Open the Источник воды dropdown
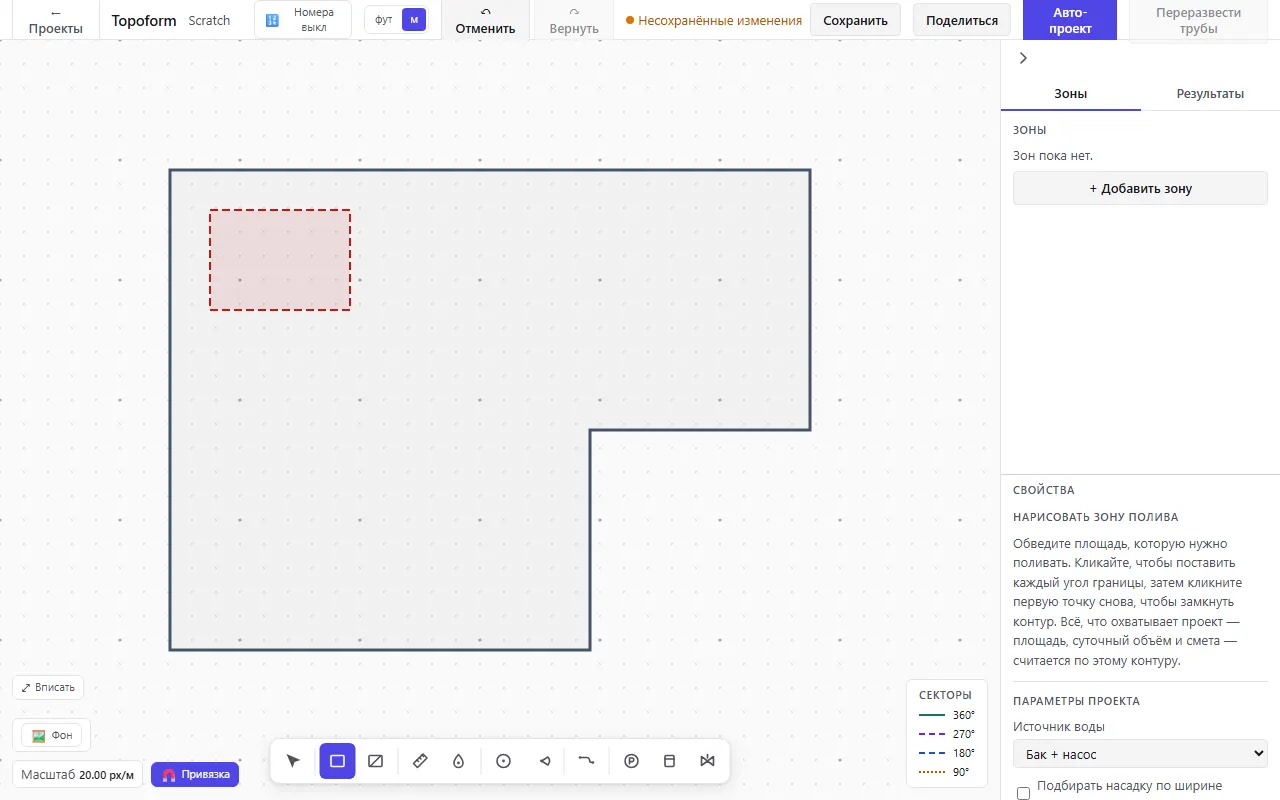This screenshot has height=800, width=1280. coord(1140,754)
